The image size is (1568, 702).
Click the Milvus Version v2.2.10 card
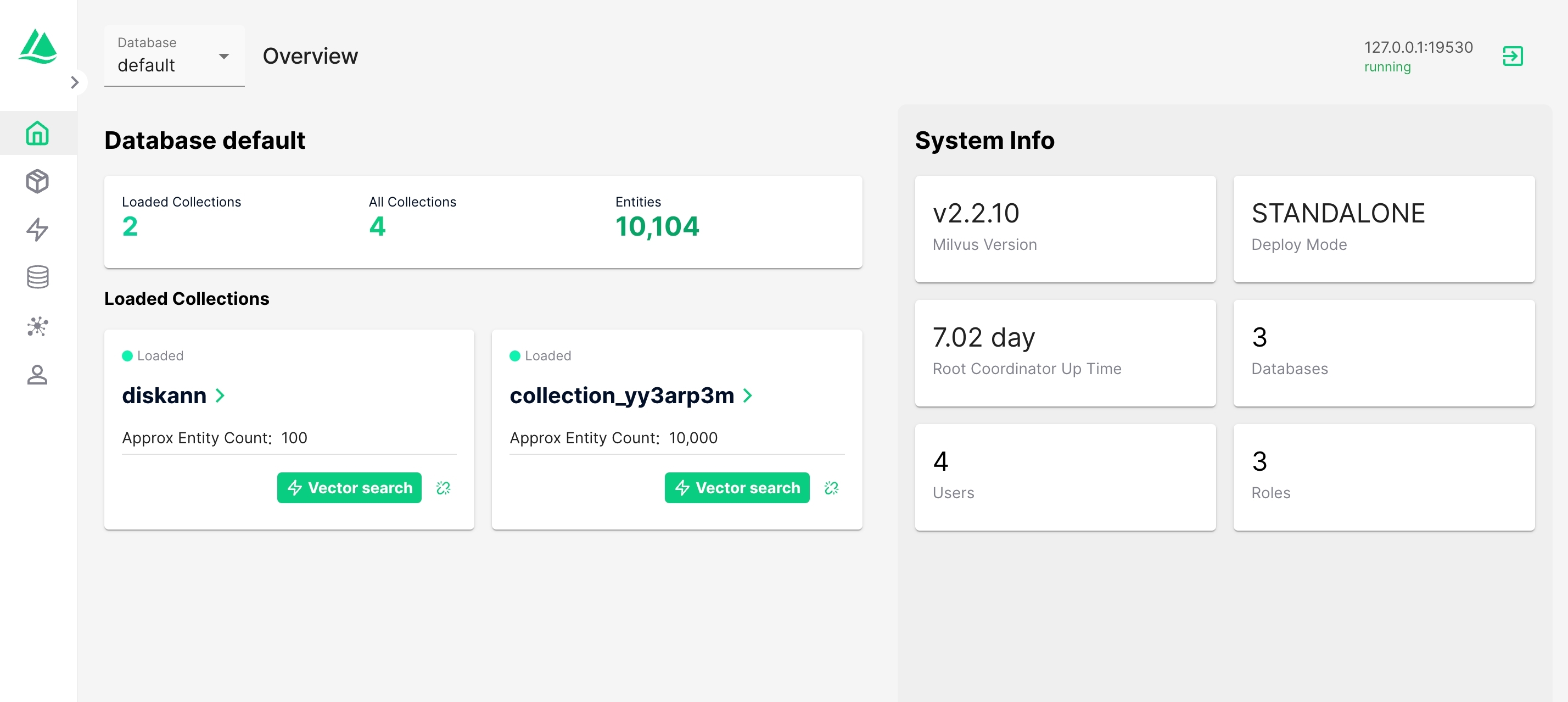coord(1065,229)
